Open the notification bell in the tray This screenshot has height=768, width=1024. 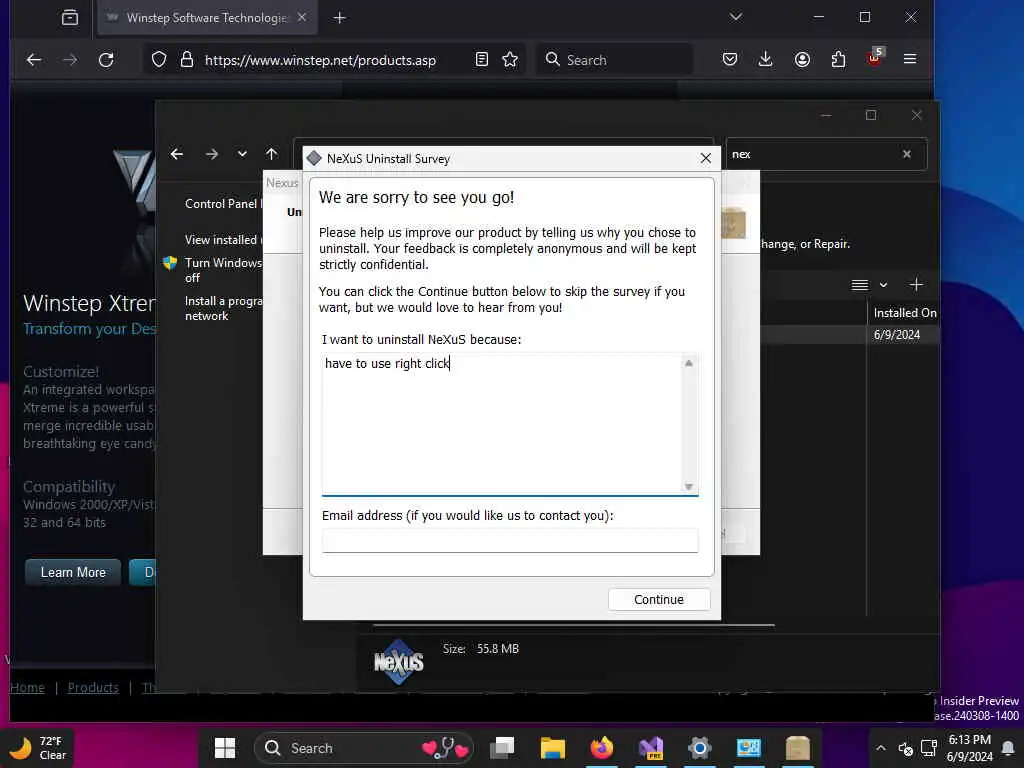1008,748
